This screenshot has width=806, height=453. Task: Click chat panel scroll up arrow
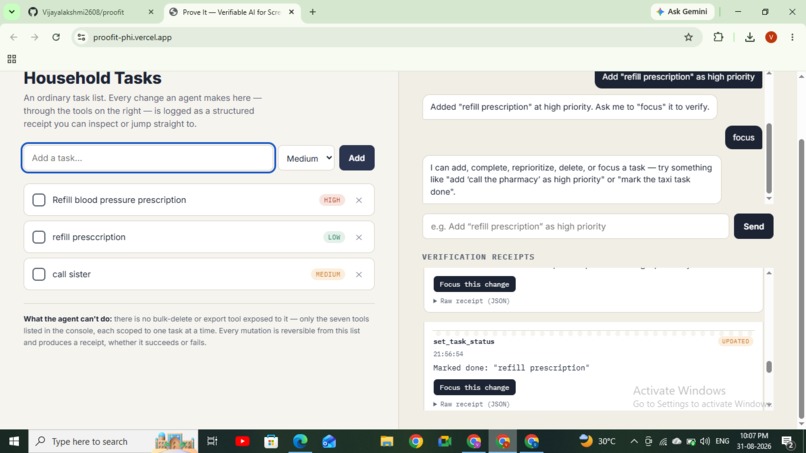click(769, 74)
